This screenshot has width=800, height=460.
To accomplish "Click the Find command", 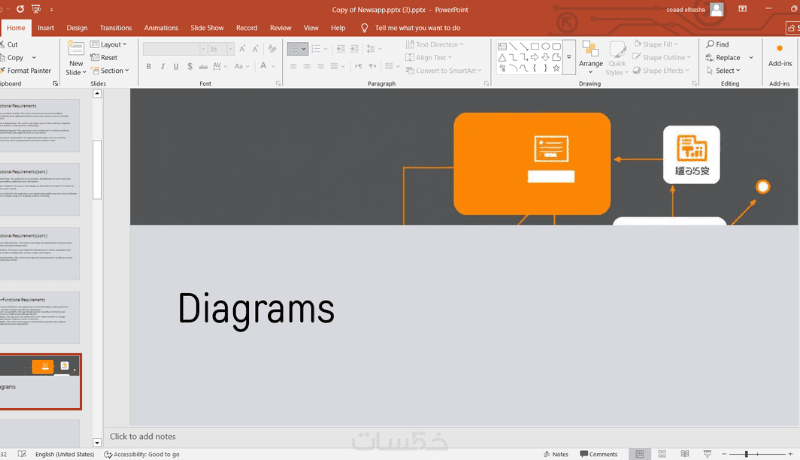I will coord(717,44).
